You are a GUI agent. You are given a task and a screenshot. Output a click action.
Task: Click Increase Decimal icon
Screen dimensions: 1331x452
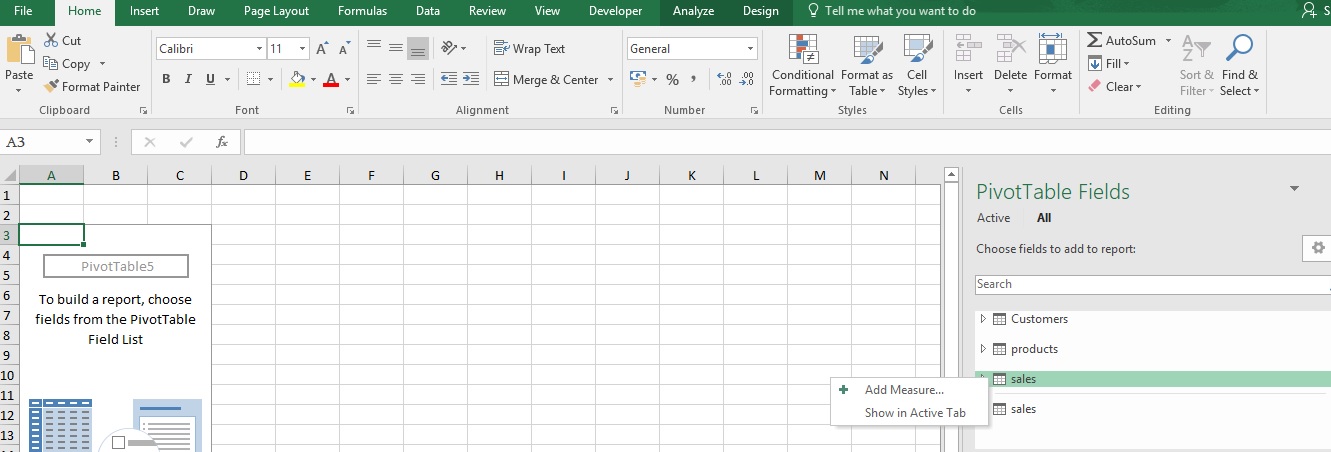click(724, 80)
